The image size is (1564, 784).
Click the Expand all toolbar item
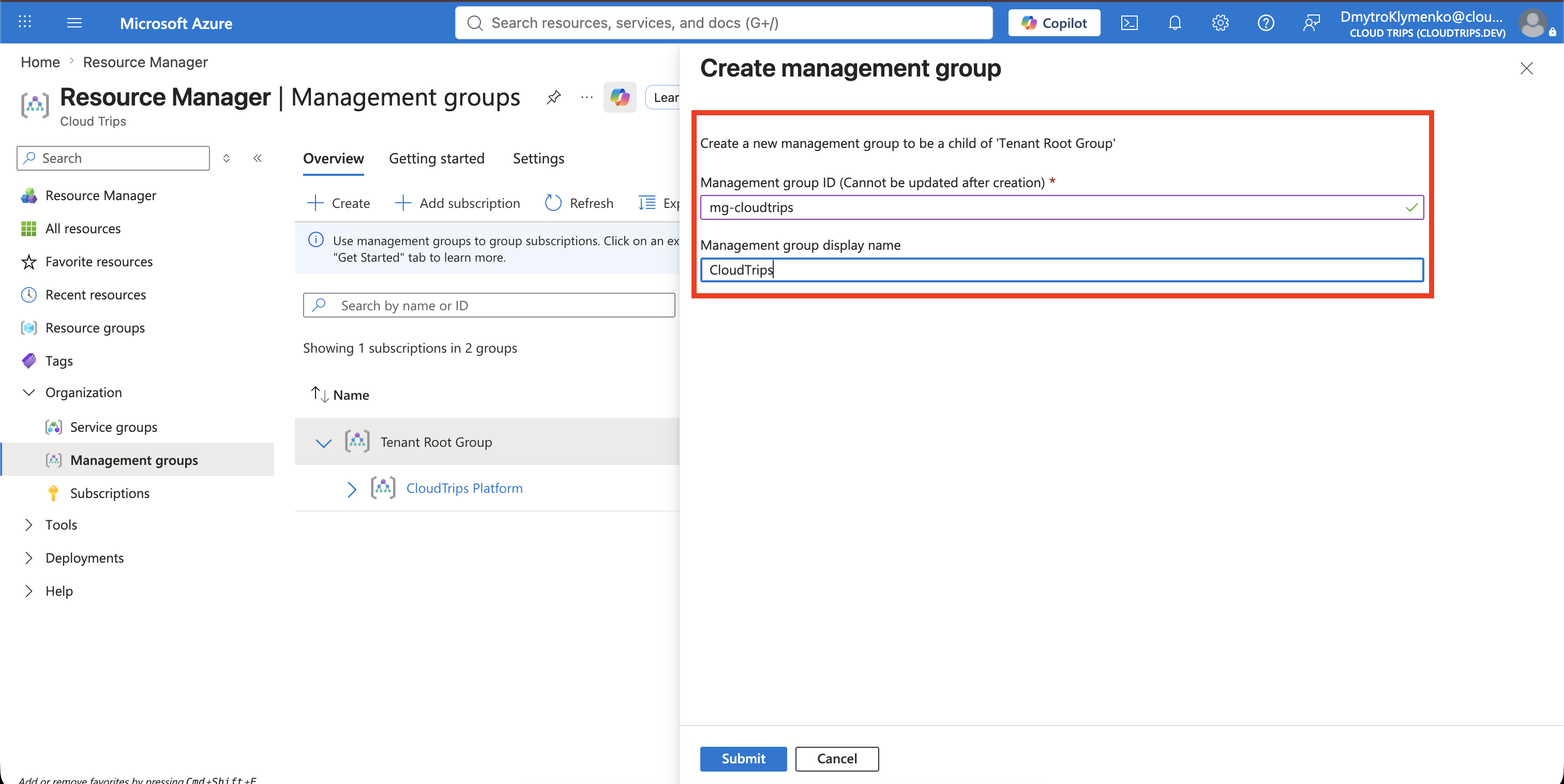click(x=659, y=203)
